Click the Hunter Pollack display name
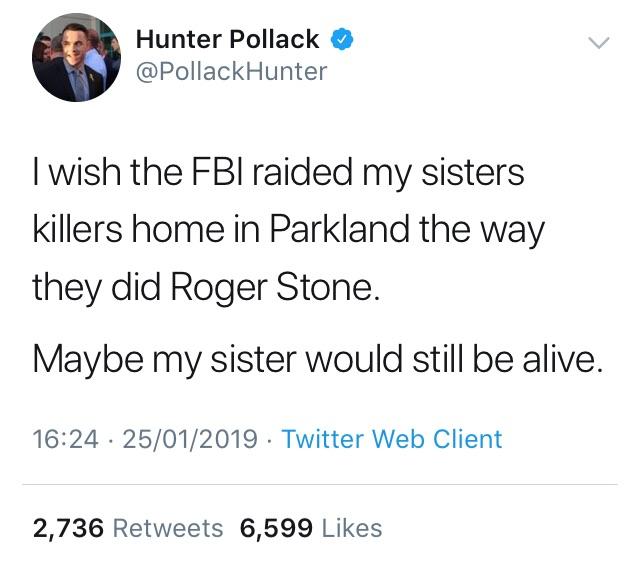This screenshot has width=640, height=564. pyautogui.click(x=227, y=40)
